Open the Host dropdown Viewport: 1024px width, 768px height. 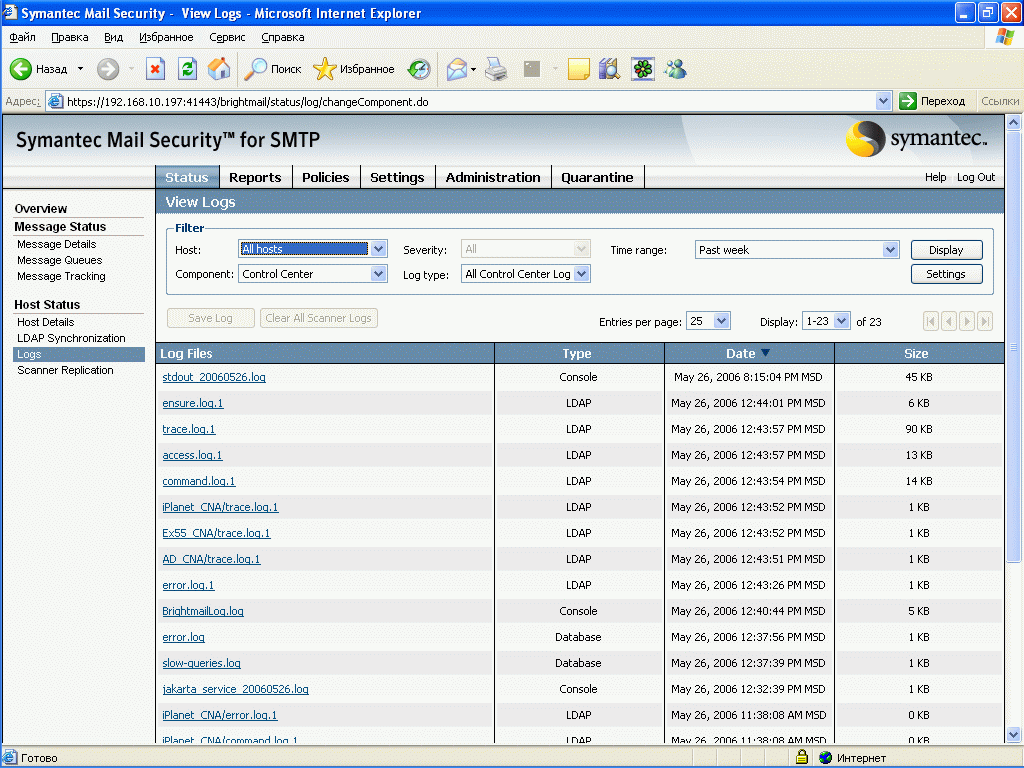pos(378,250)
